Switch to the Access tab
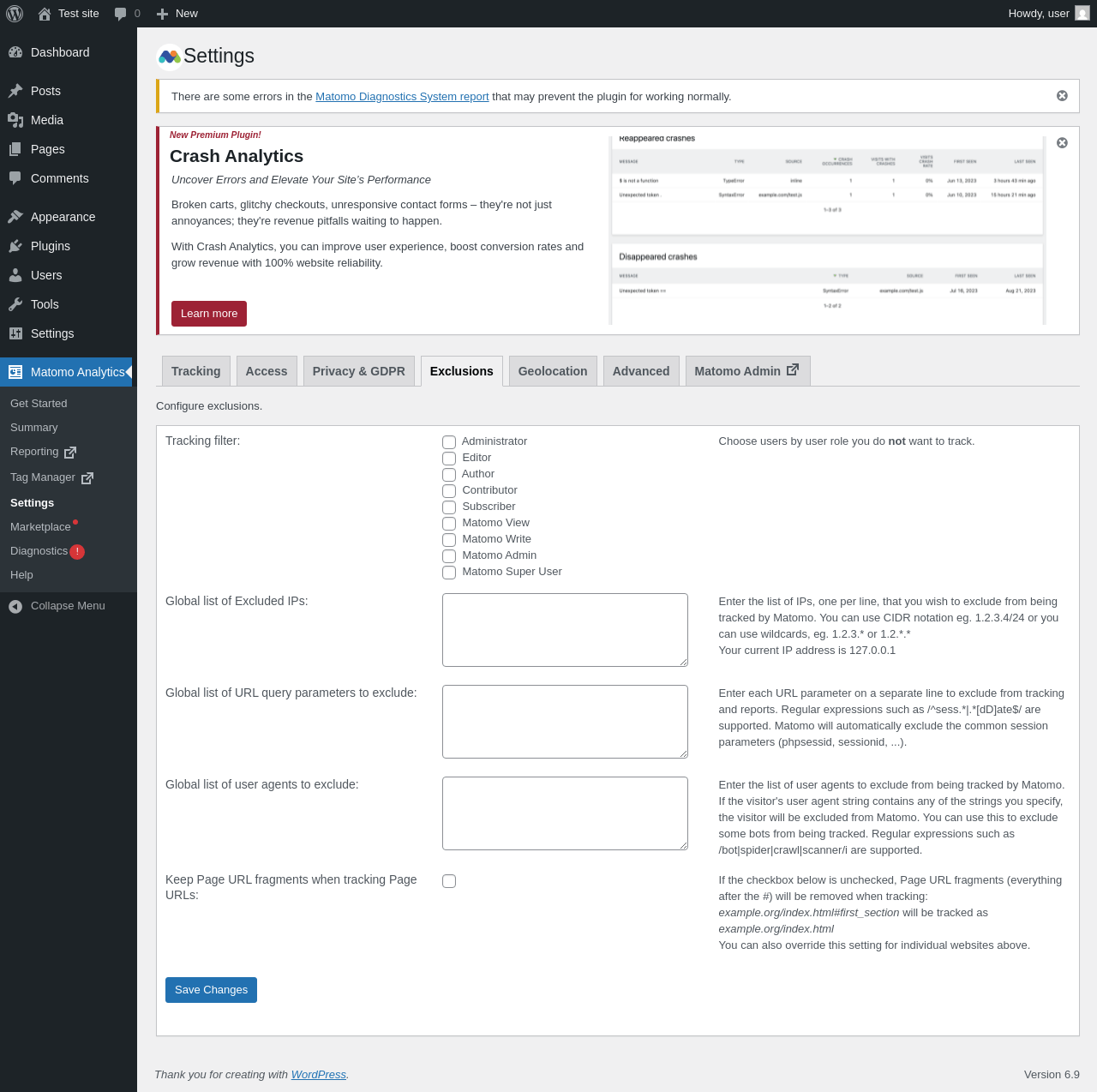Viewport: 1097px width, 1092px height. 267,371
